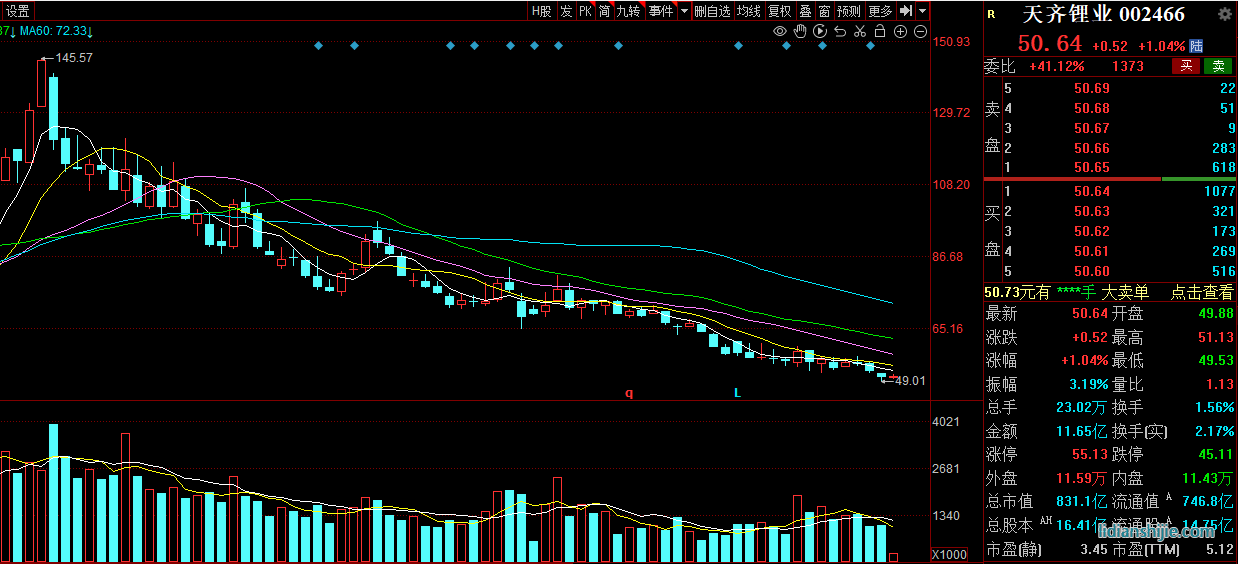The image size is (1238, 564).
Task: Select the scissors cut tool
Action: [859, 32]
